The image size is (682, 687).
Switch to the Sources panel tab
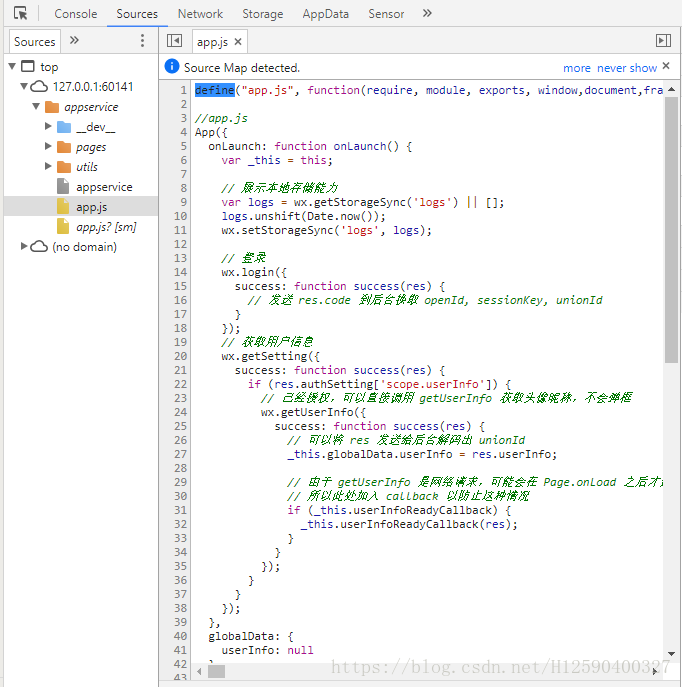(x=137, y=14)
